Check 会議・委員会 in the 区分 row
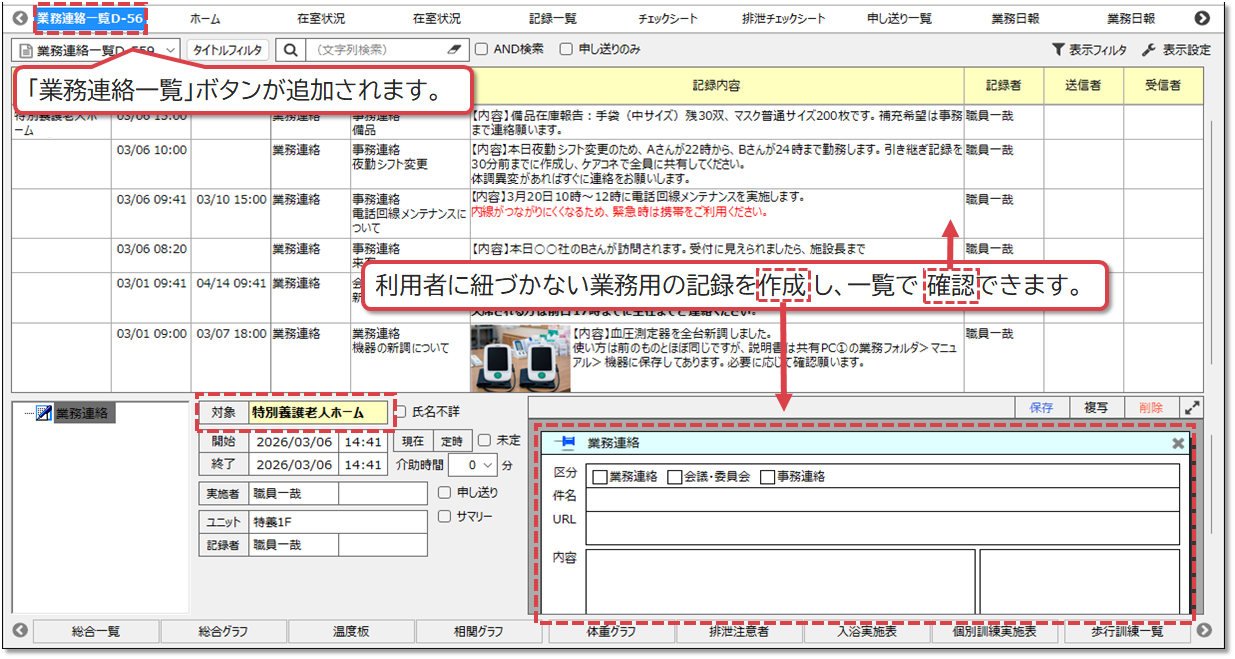Screen dimensions: 1235x659 pos(675,477)
